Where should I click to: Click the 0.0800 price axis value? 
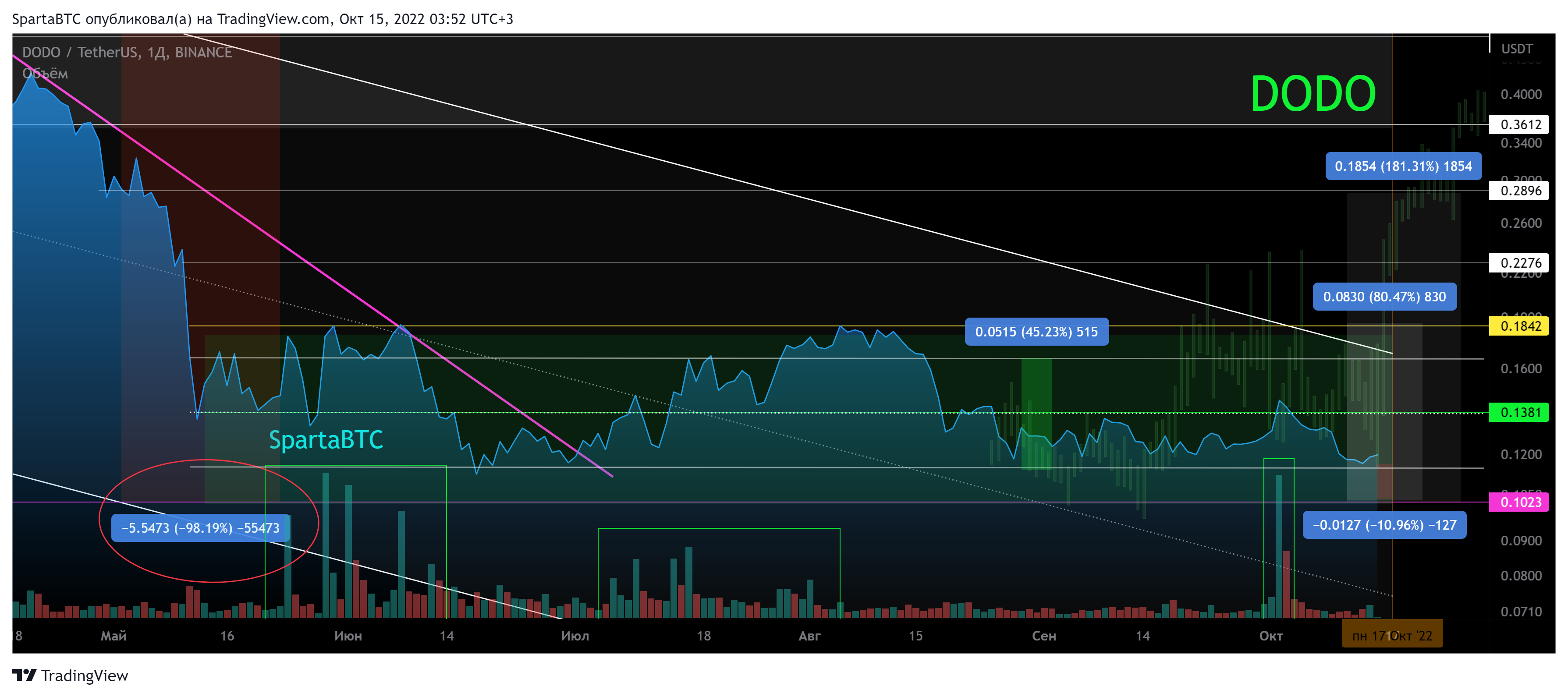(1521, 575)
